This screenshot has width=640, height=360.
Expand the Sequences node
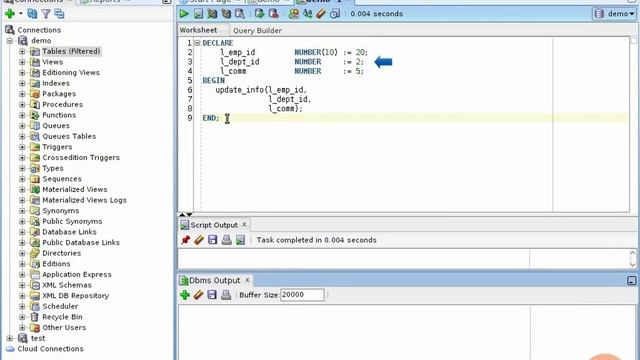[22, 179]
